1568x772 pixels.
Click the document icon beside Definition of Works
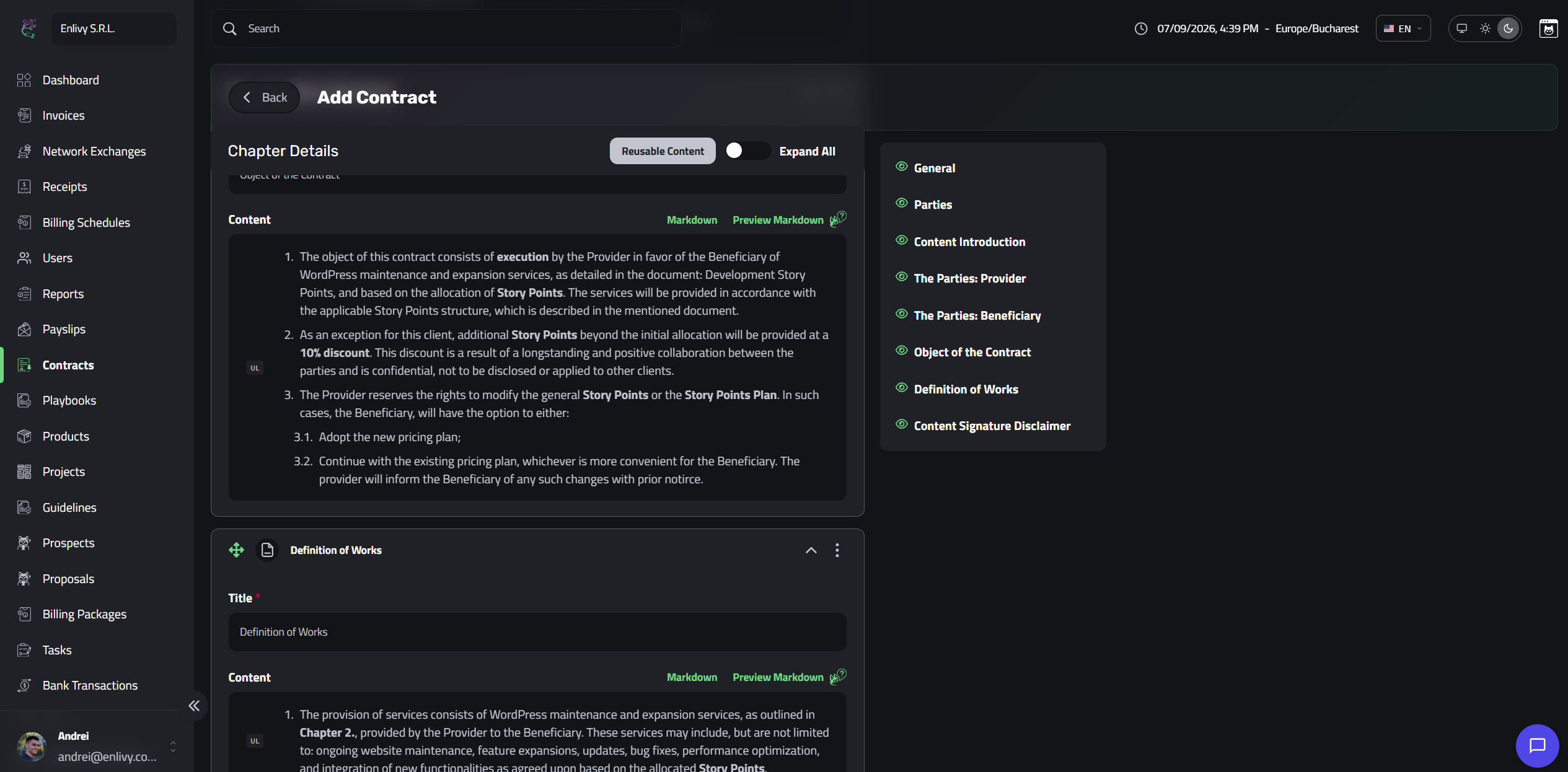click(267, 550)
